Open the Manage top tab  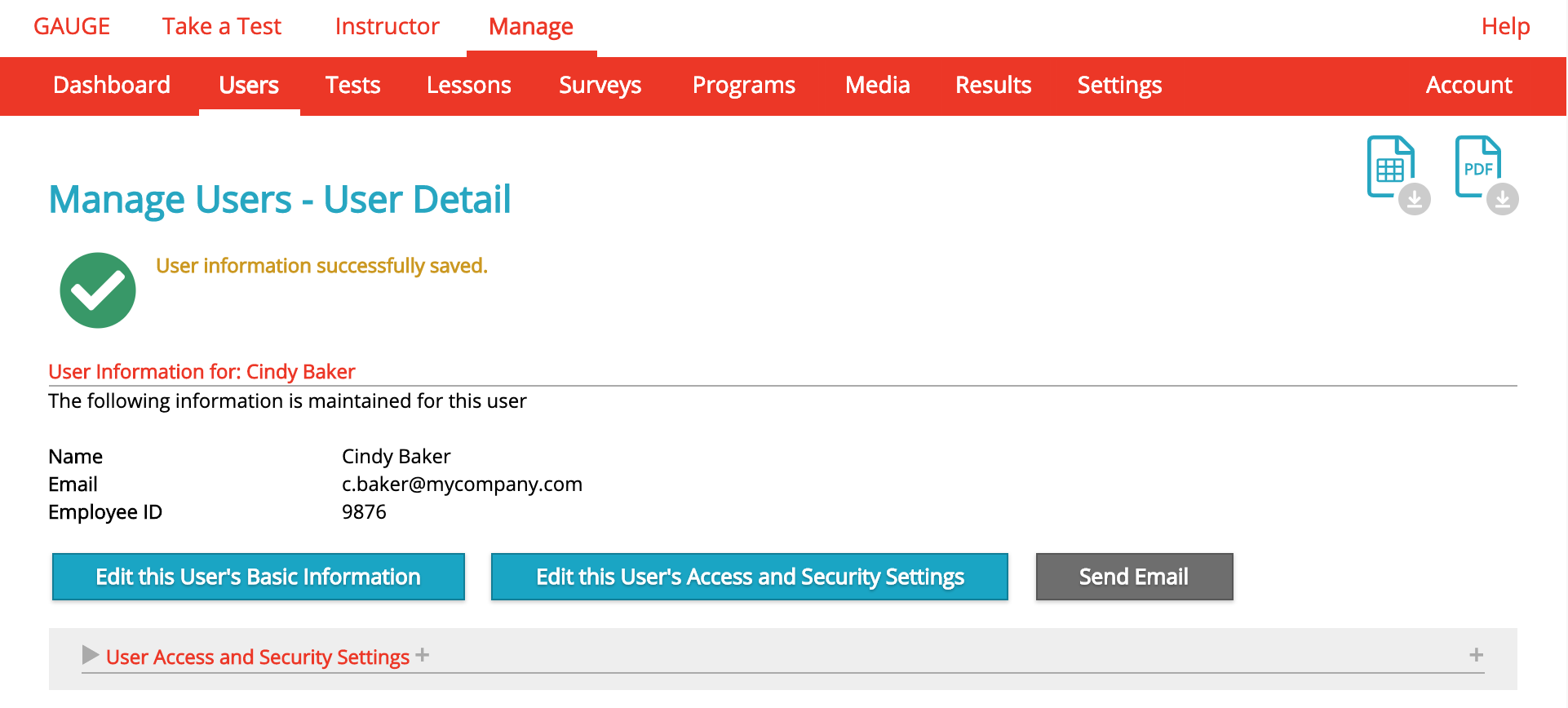coord(531,27)
